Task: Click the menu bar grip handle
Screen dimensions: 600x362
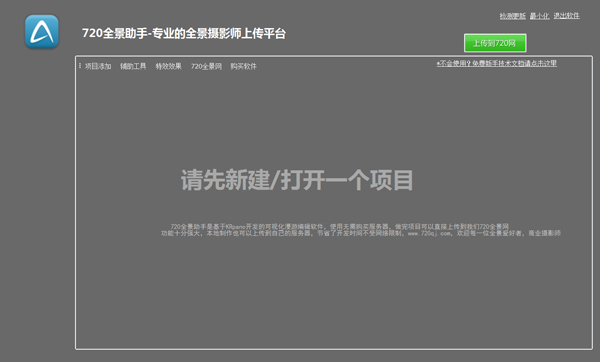Action: click(80, 66)
